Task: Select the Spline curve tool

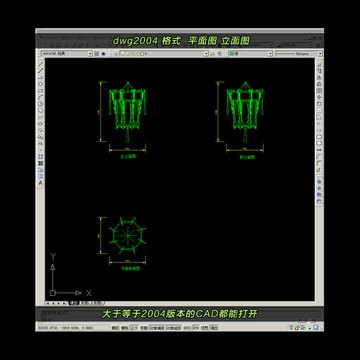Action: click(41, 117)
